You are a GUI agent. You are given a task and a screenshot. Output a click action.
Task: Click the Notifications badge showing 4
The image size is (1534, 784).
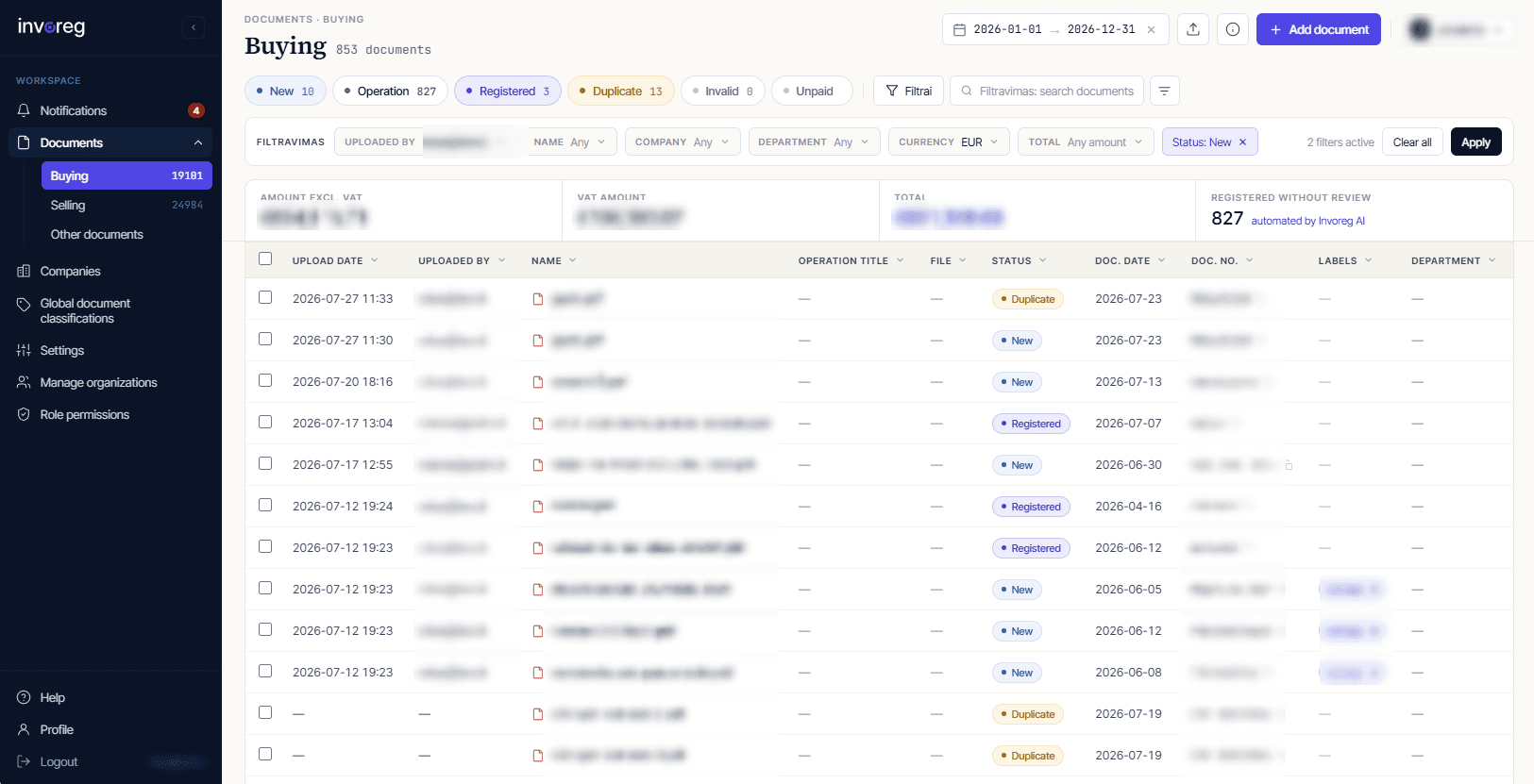pyautogui.click(x=196, y=110)
